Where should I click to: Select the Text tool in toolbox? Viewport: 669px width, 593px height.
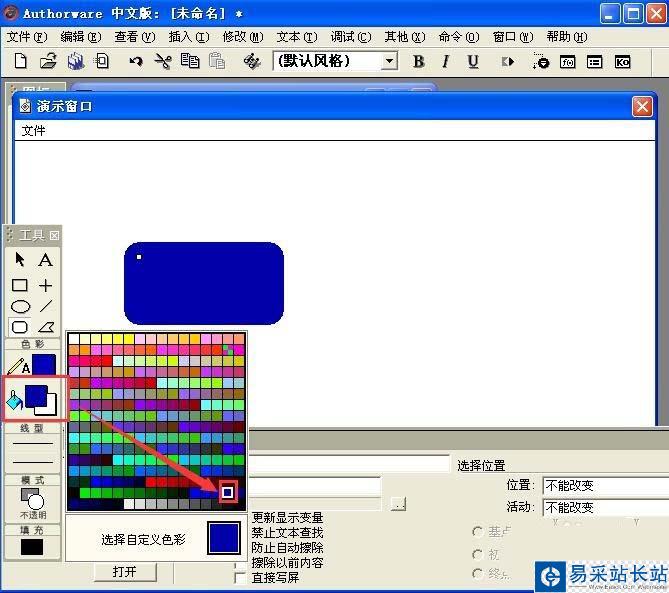click(x=45, y=260)
